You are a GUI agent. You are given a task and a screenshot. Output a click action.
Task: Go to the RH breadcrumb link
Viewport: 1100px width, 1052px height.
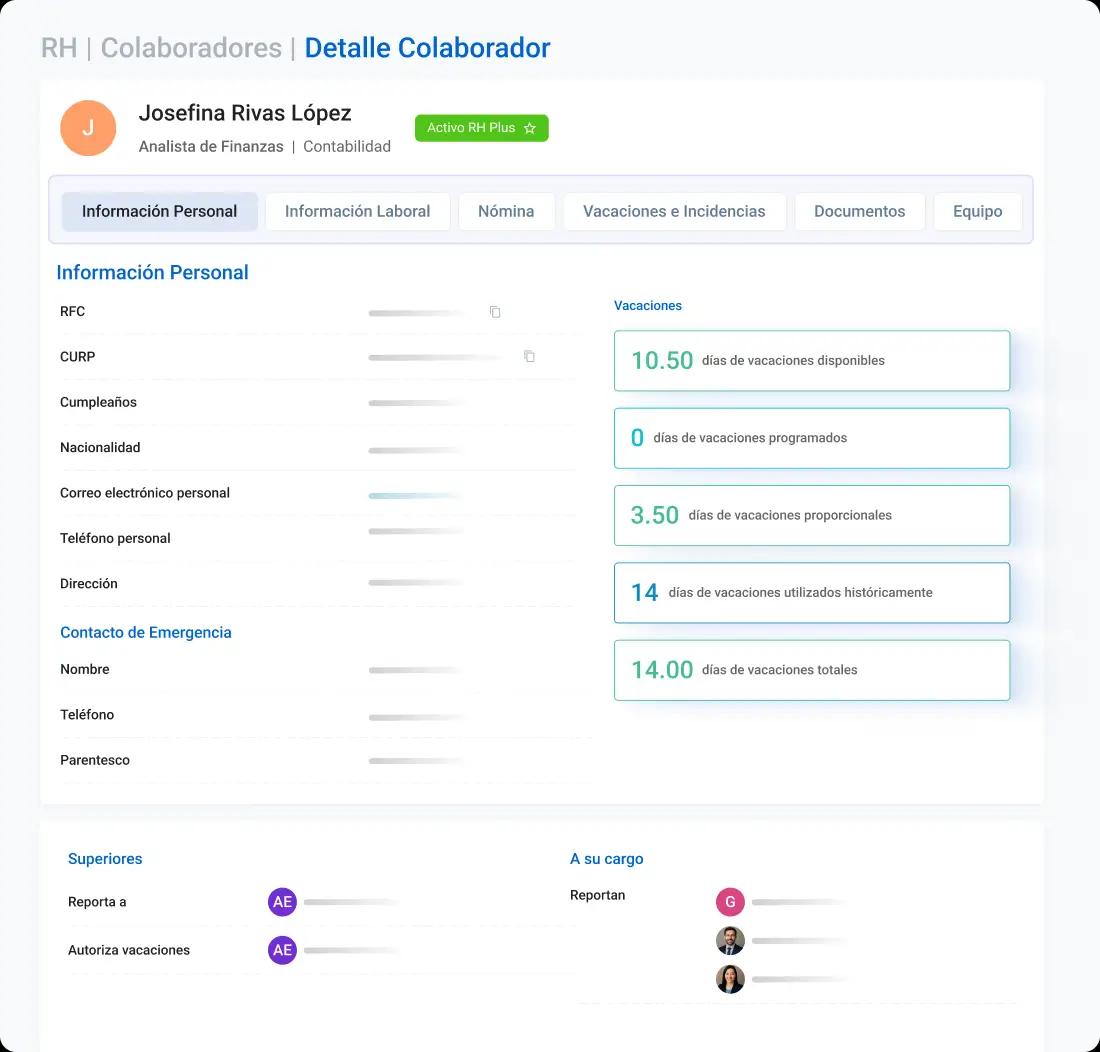tap(59, 48)
